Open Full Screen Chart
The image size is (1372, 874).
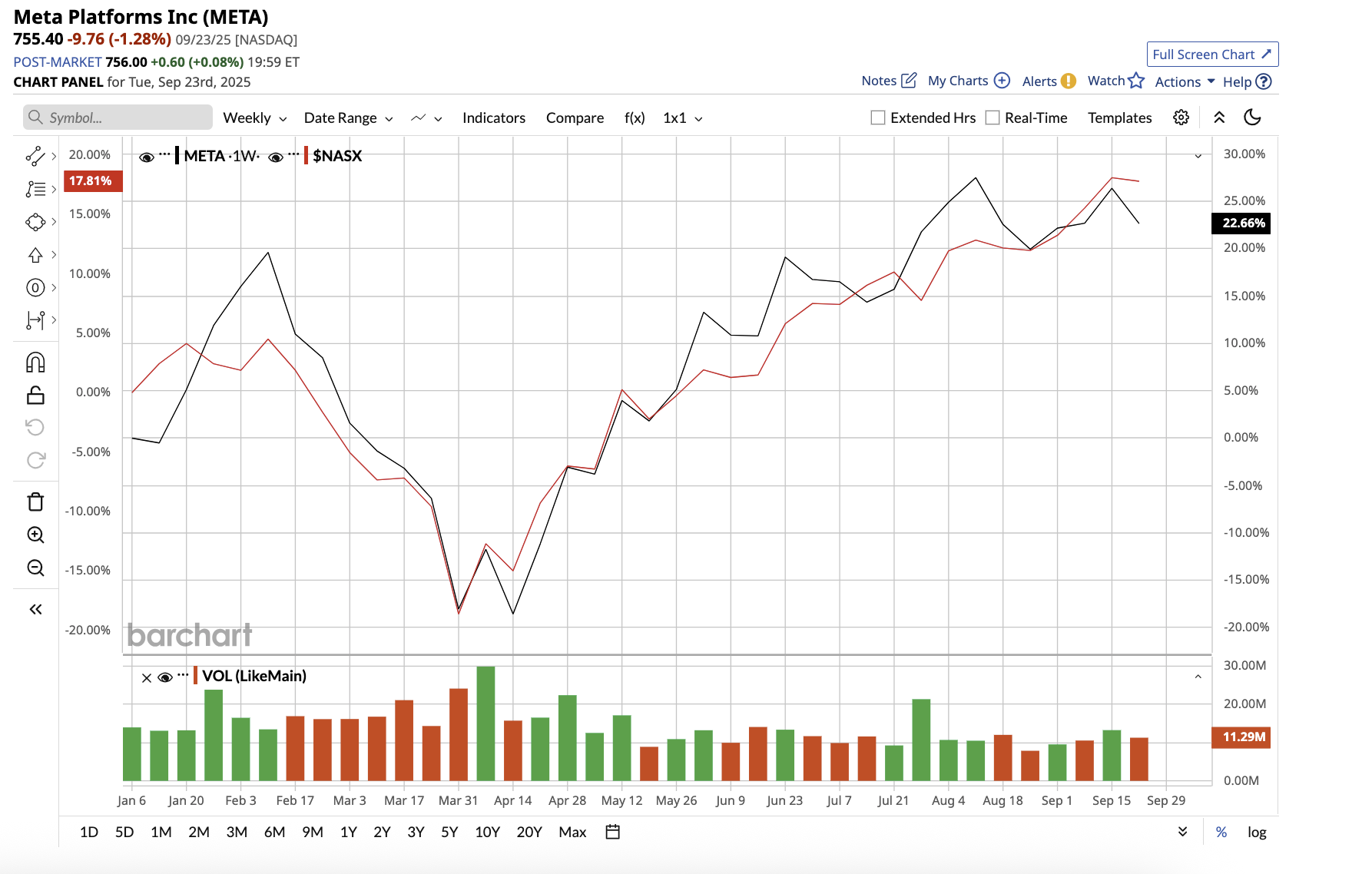pos(1212,54)
